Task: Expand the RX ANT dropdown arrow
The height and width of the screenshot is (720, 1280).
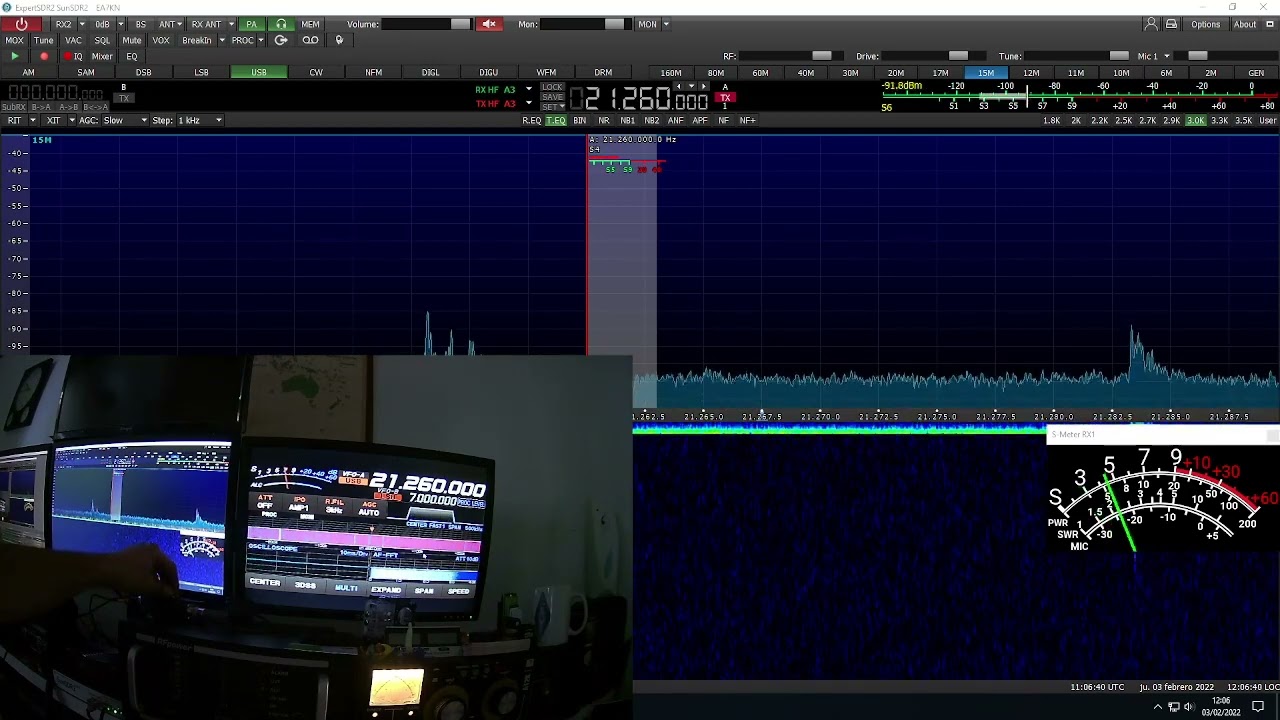Action: pyautogui.click(x=231, y=24)
